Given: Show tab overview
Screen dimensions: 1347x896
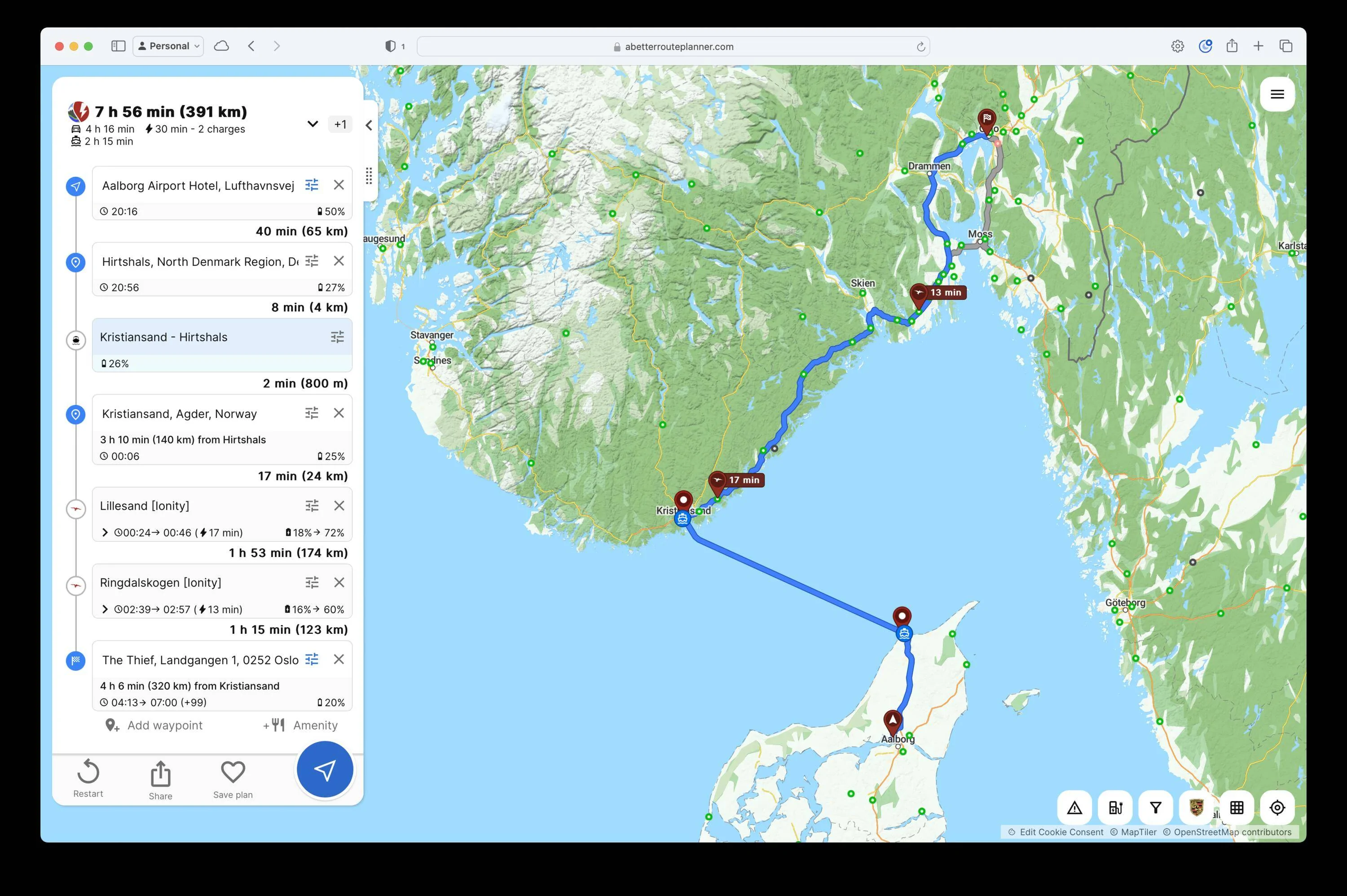Looking at the screenshot, I should 1286,46.
